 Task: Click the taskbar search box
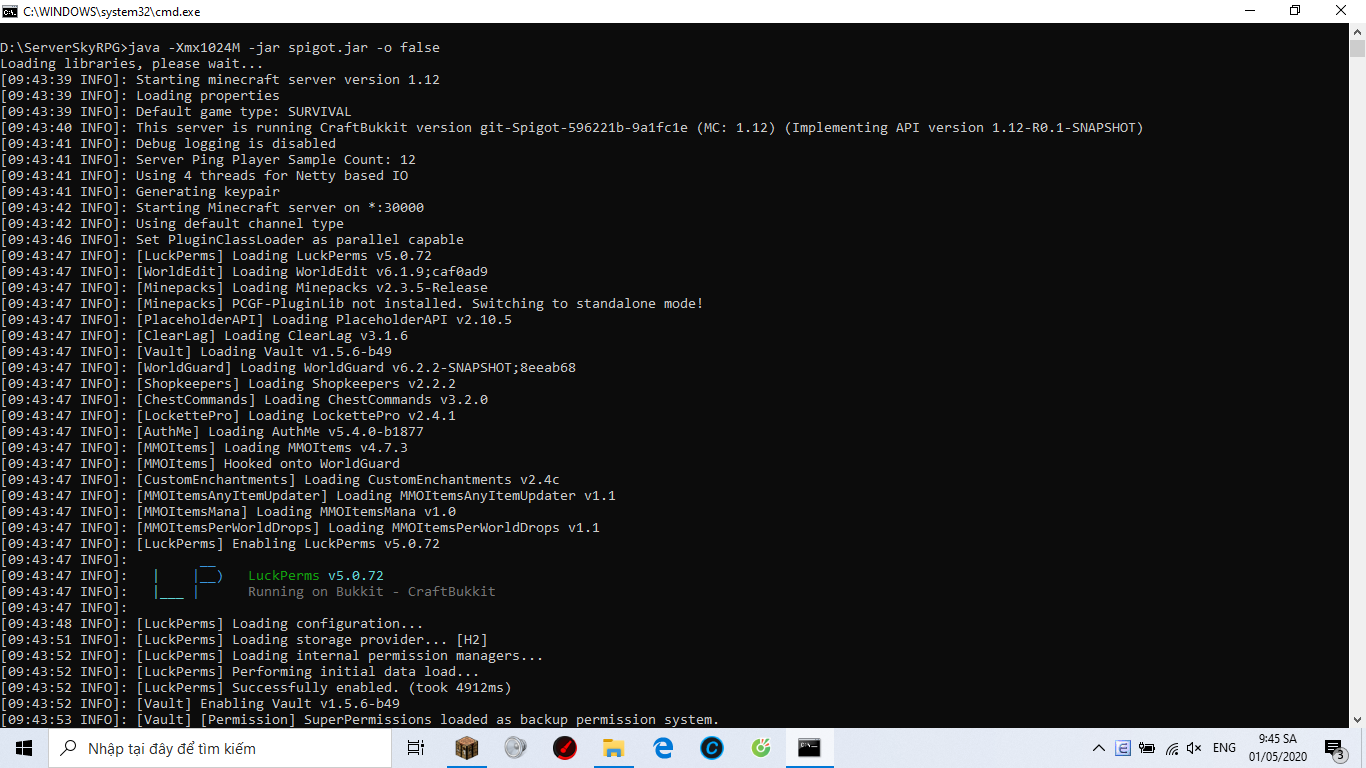[222, 748]
